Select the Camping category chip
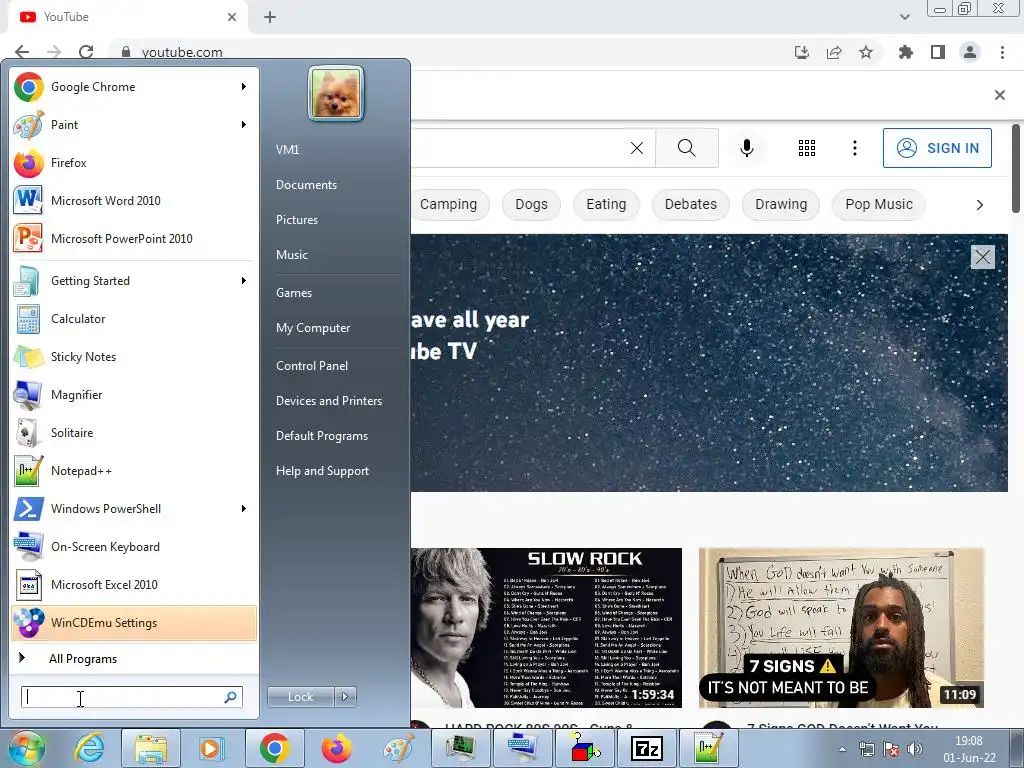The height and width of the screenshot is (768, 1024). (x=449, y=204)
